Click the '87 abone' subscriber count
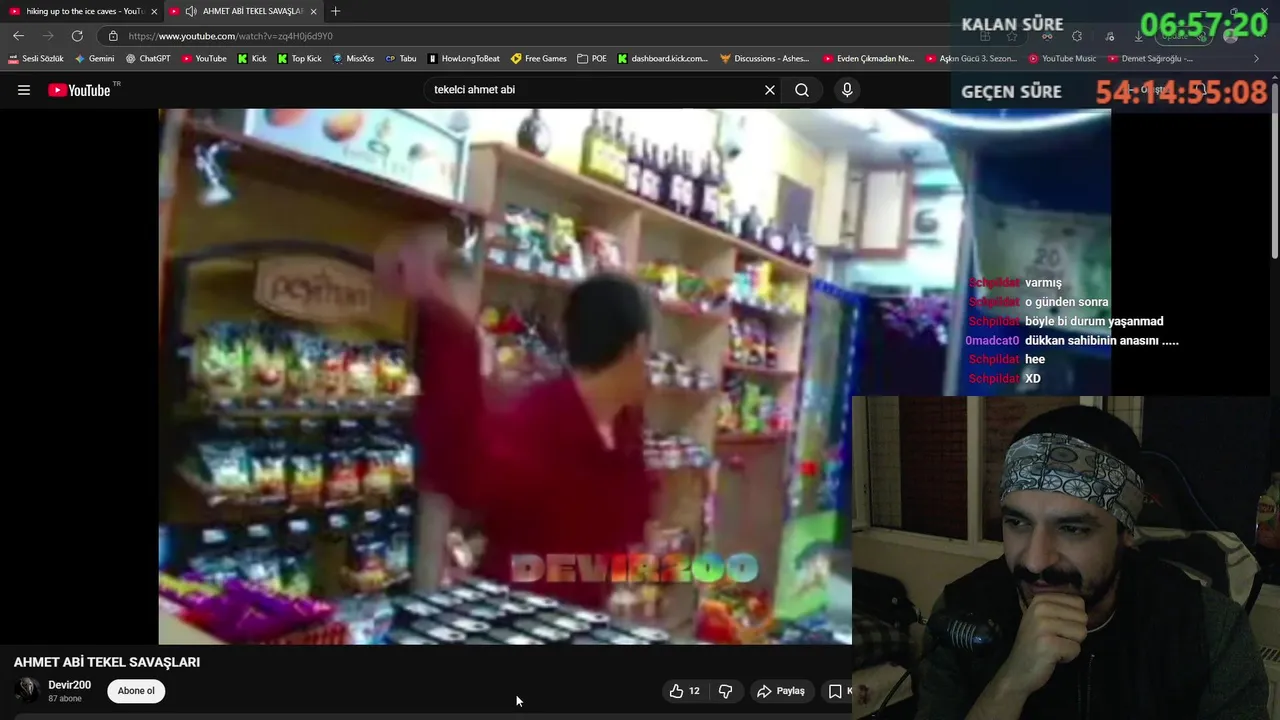 65,699
